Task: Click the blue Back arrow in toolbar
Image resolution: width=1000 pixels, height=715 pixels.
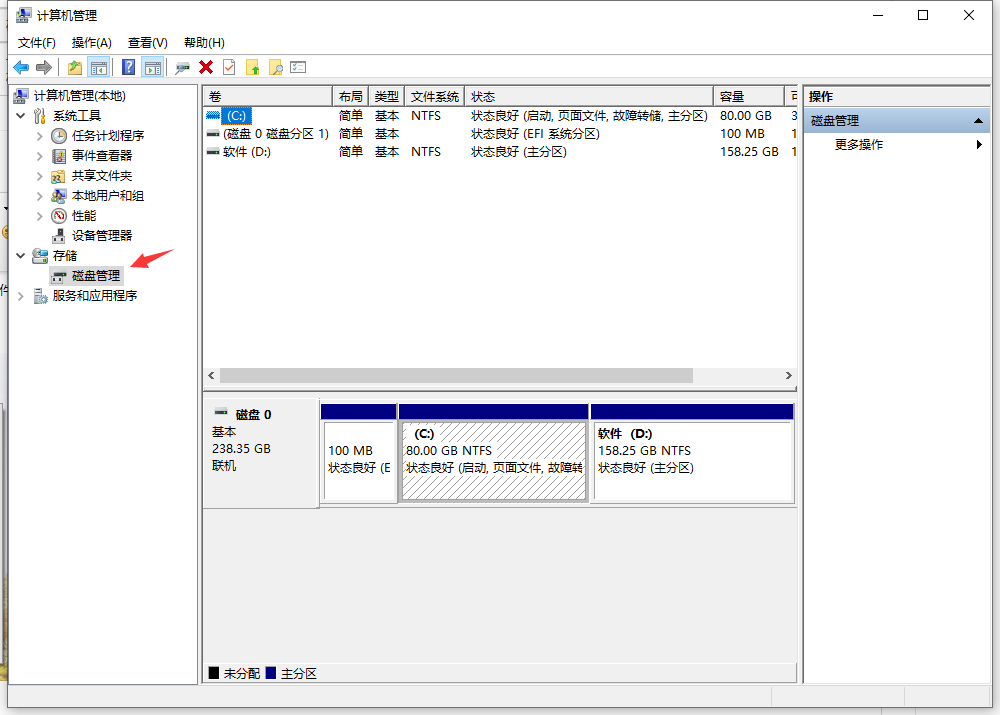Action: [21, 67]
